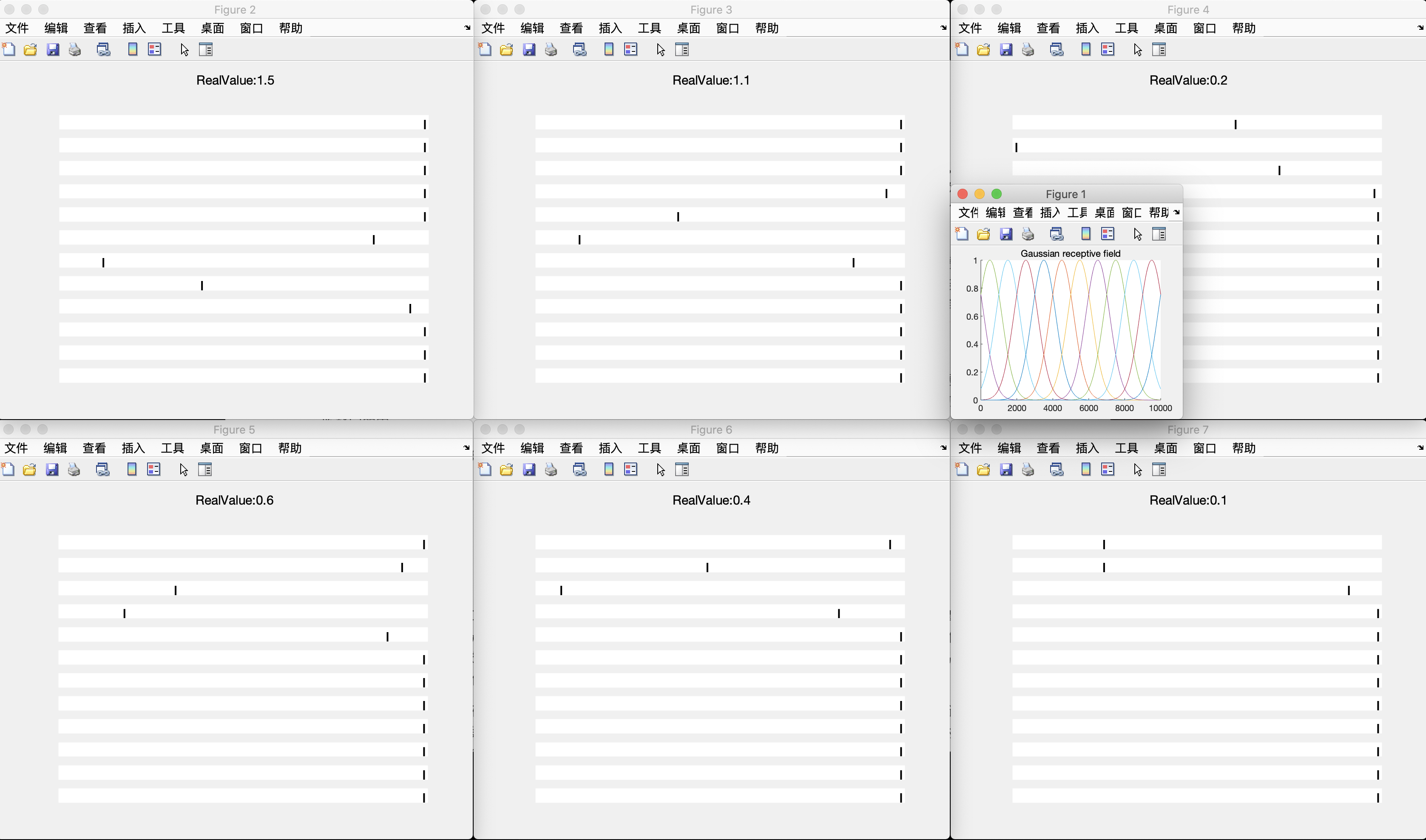Open the 桌面 menu in Figure 1

coord(1105,213)
